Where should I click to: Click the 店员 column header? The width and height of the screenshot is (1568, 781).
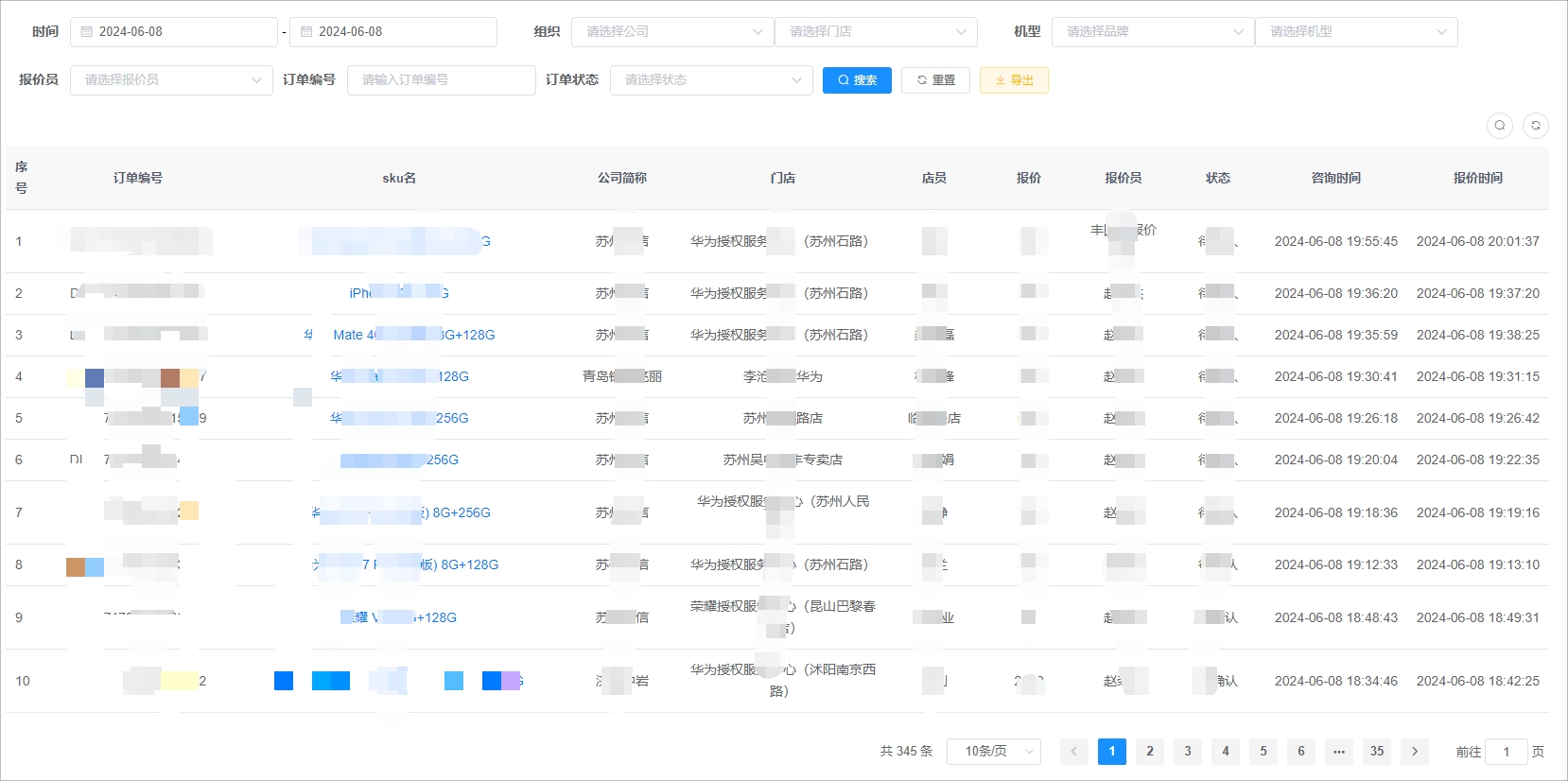pos(934,178)
